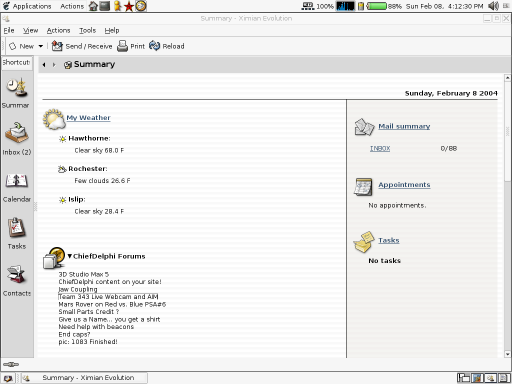Click the show desktop panel icon
The width and height of the screenshot is (512, 384).
coord(8,378)
